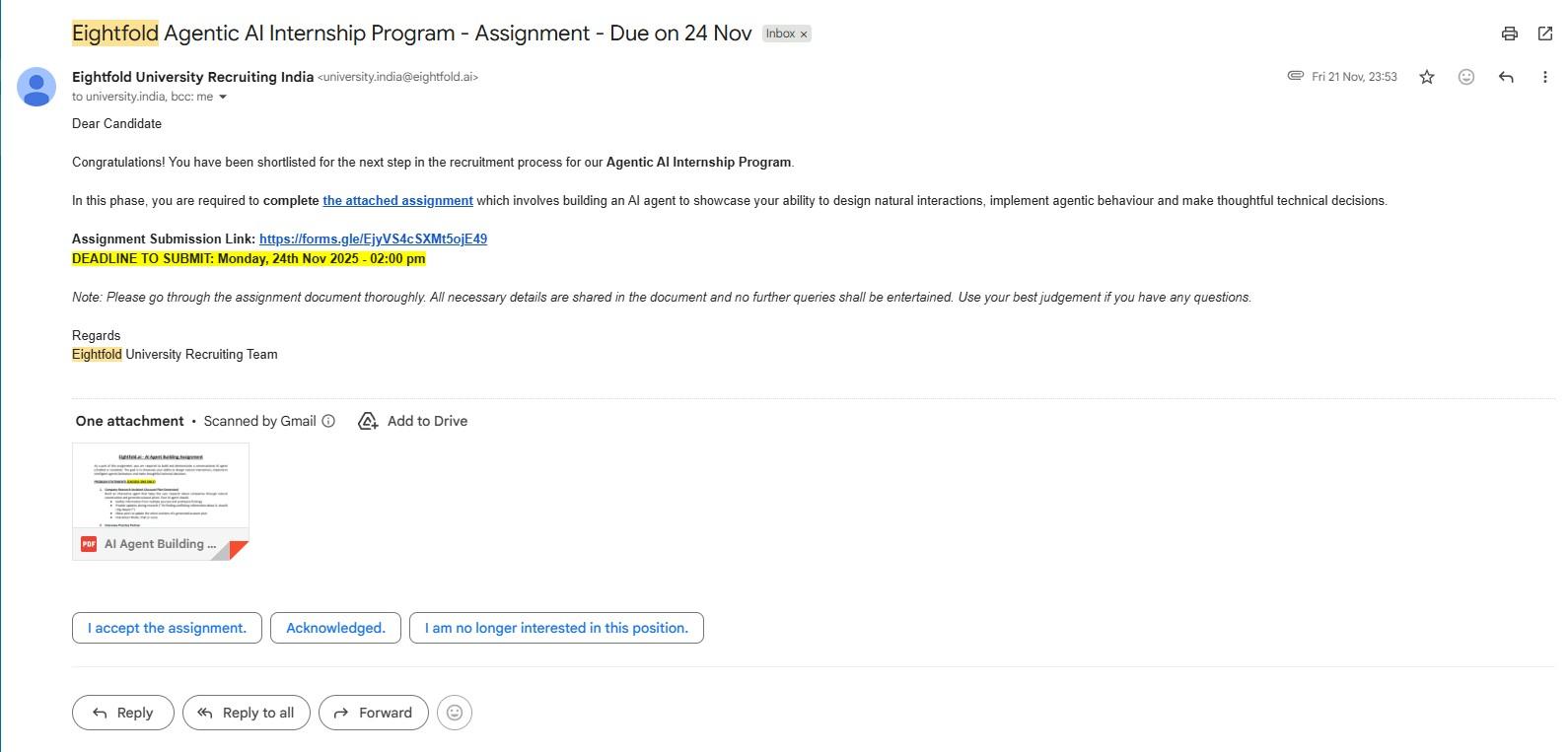Click the Forward button
The image size is (1568, 752).
pyautogui.click(x=373, y=713)
